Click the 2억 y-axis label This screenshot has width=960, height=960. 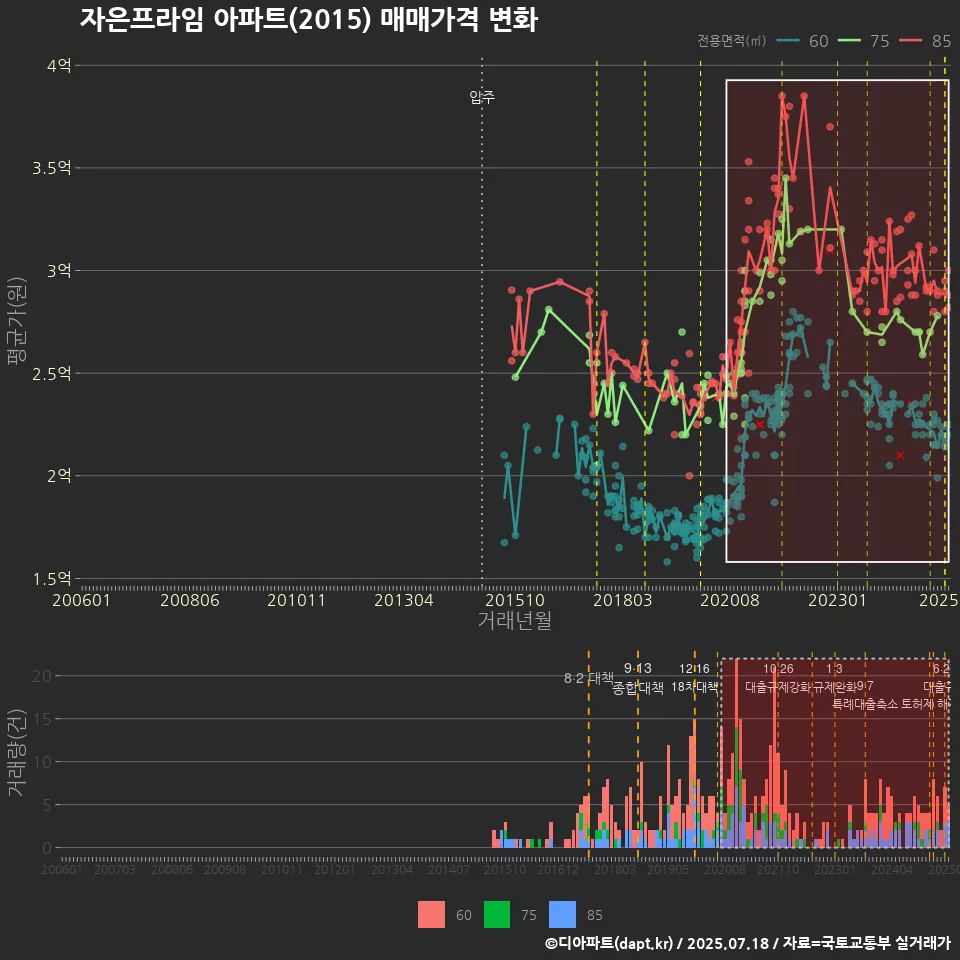[x=59, y=476]
